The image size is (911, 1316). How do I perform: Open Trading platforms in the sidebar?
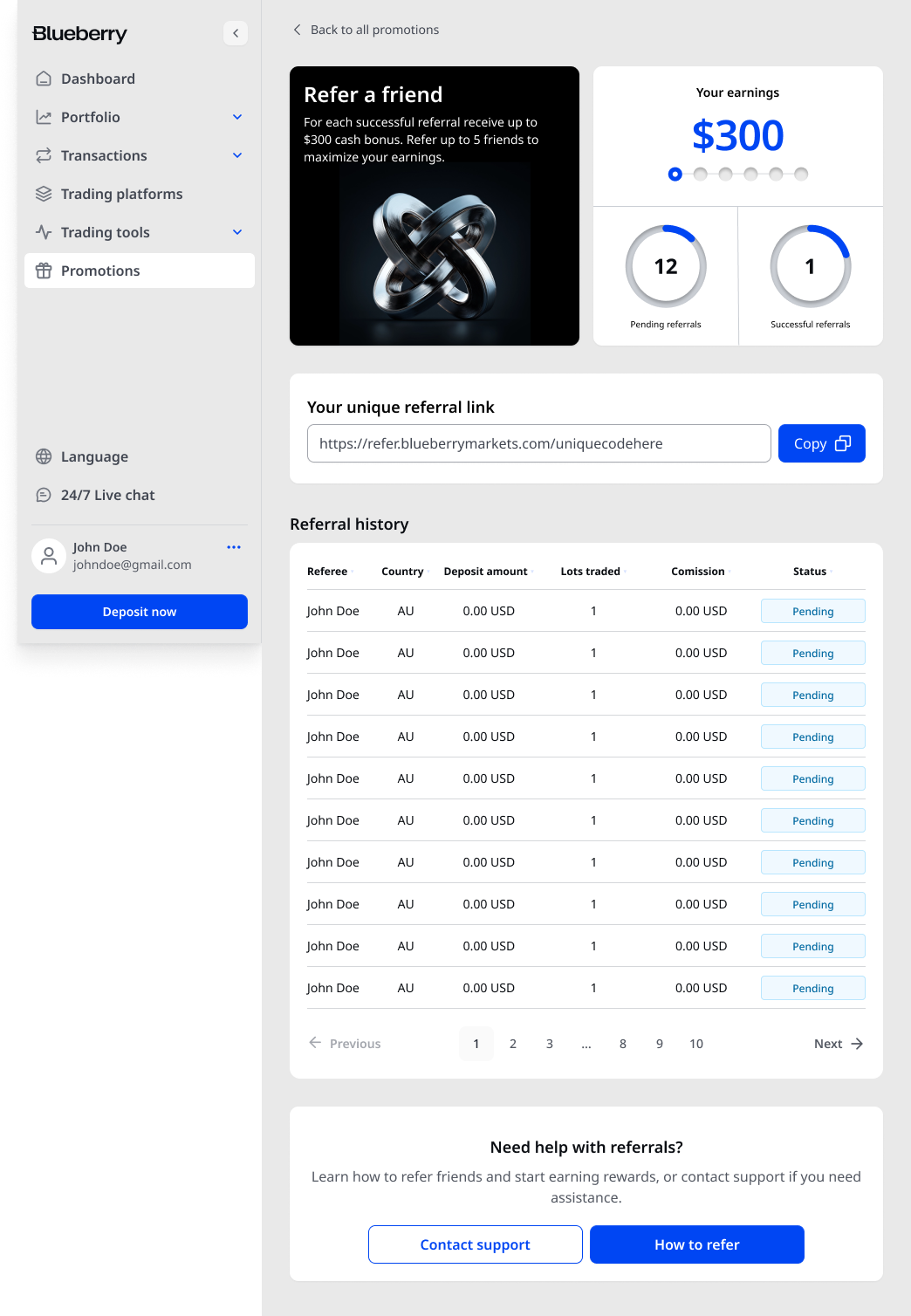click(x=140, y=194)
